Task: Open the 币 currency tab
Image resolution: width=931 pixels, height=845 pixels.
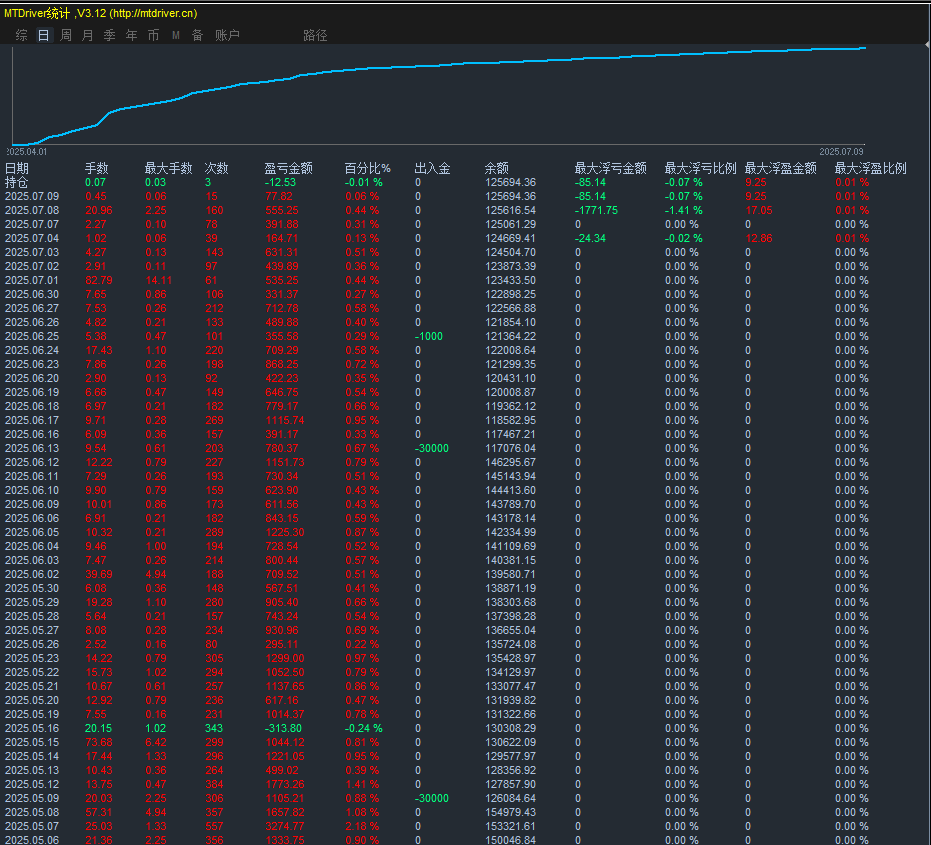Action: pyautogui.click(x=153, y=35)
